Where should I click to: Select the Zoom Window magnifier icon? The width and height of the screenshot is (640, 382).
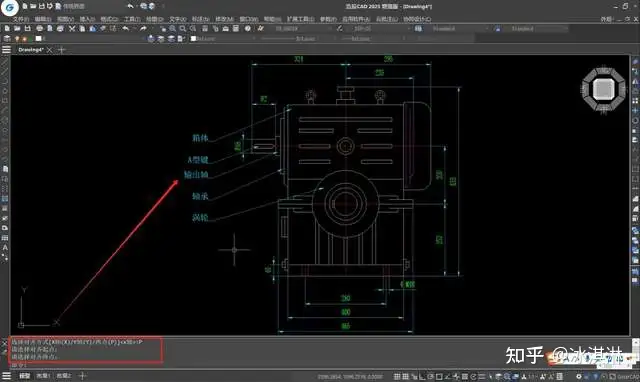point(182,29)
